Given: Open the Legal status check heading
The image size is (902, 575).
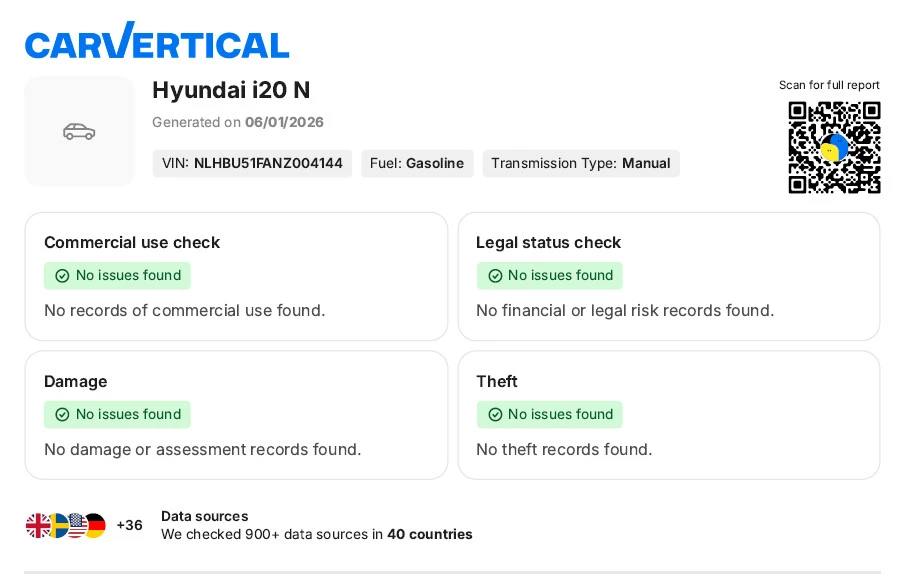Looking at the screenshot, I should (x=548, y=242).
